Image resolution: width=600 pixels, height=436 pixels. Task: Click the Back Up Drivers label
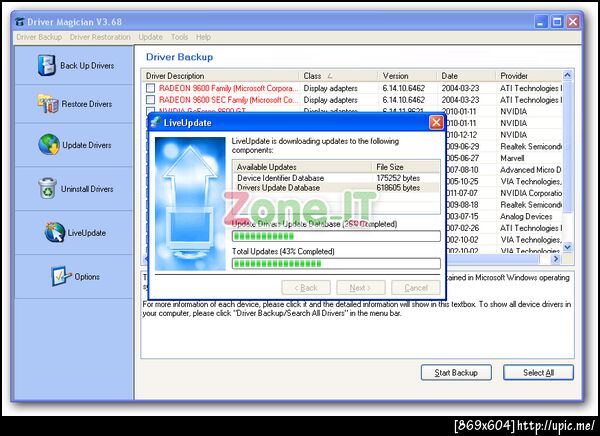(87, 65)
